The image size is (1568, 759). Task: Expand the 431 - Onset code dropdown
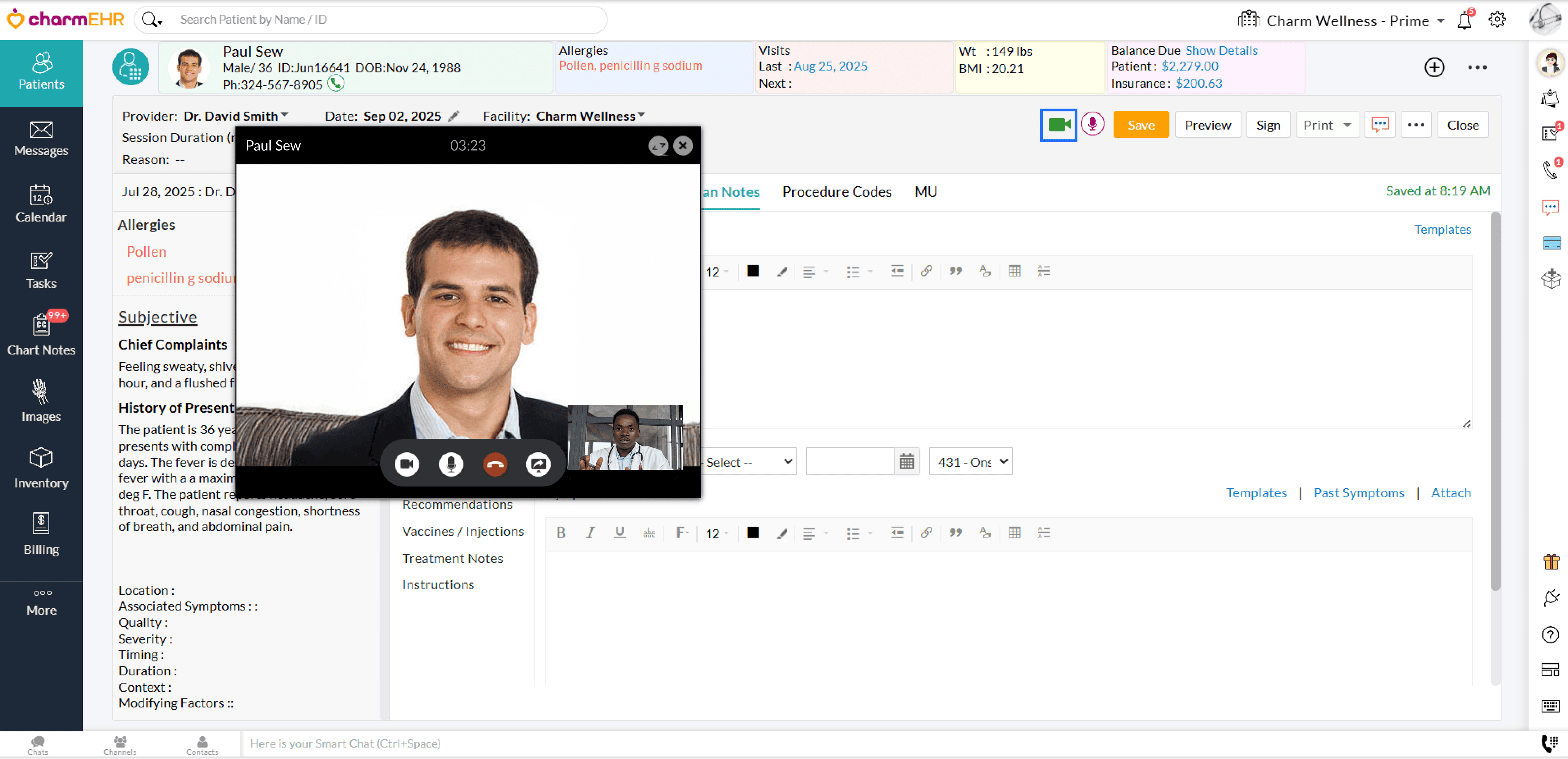pos(970,462)
